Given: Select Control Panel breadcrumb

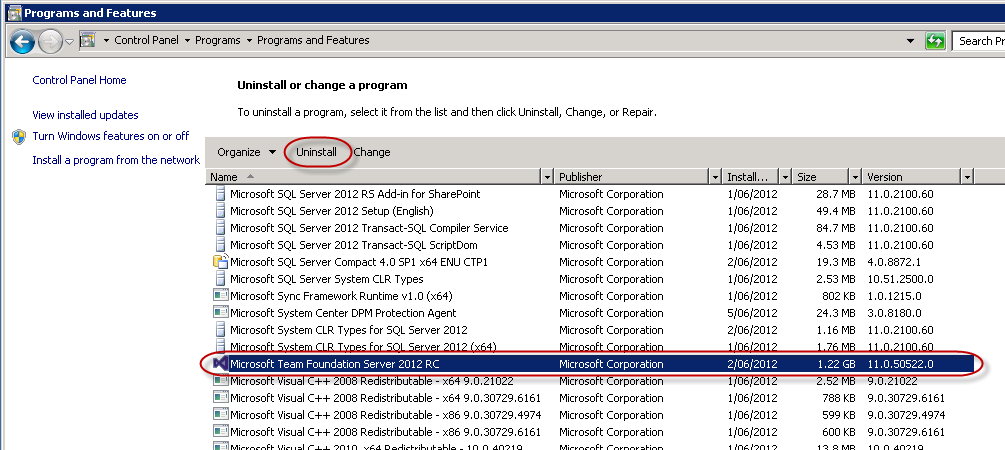Looking at the screenshot, I should tap(146, 40).
